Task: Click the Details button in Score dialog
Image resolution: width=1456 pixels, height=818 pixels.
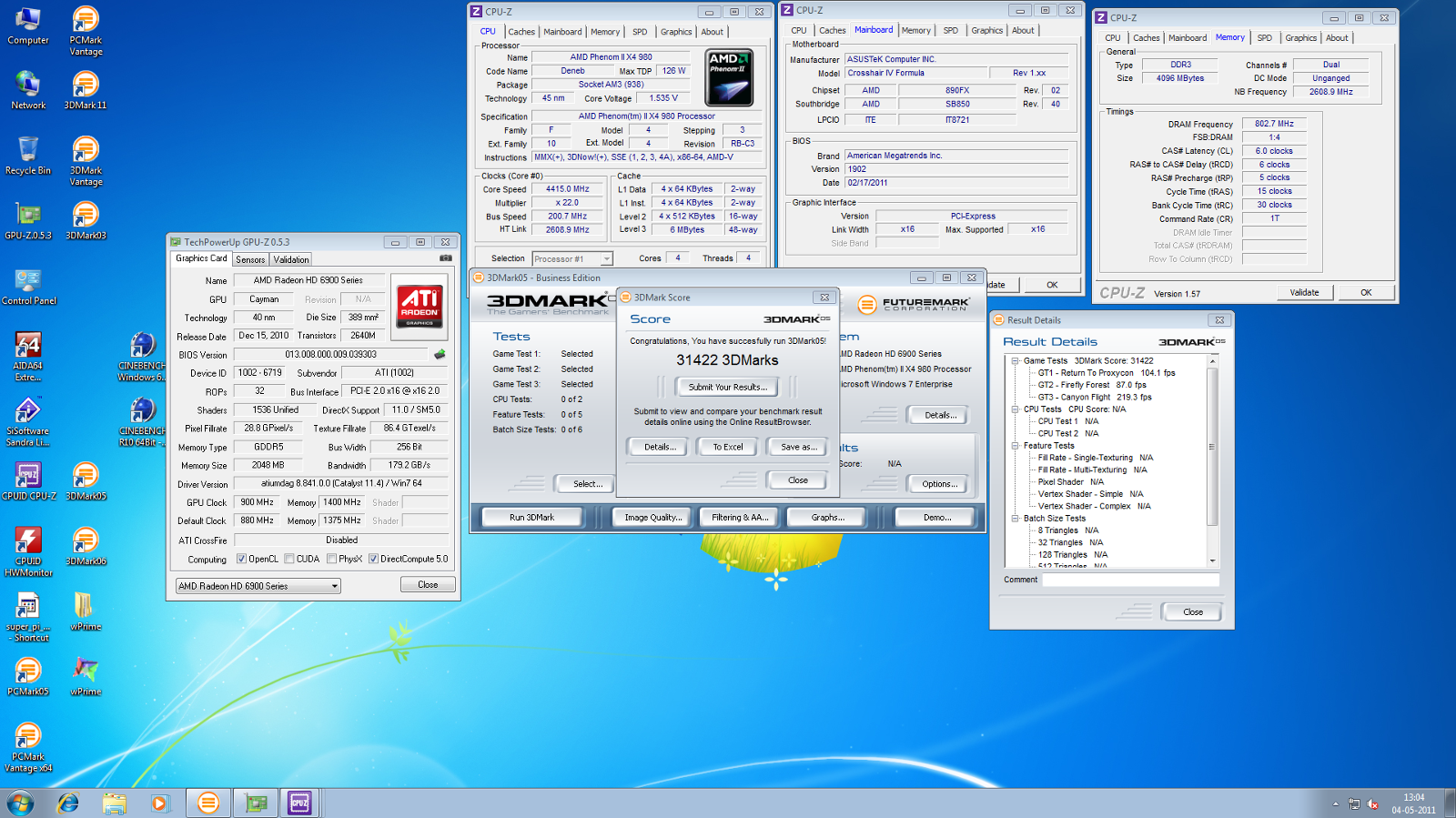Action: 660,447
